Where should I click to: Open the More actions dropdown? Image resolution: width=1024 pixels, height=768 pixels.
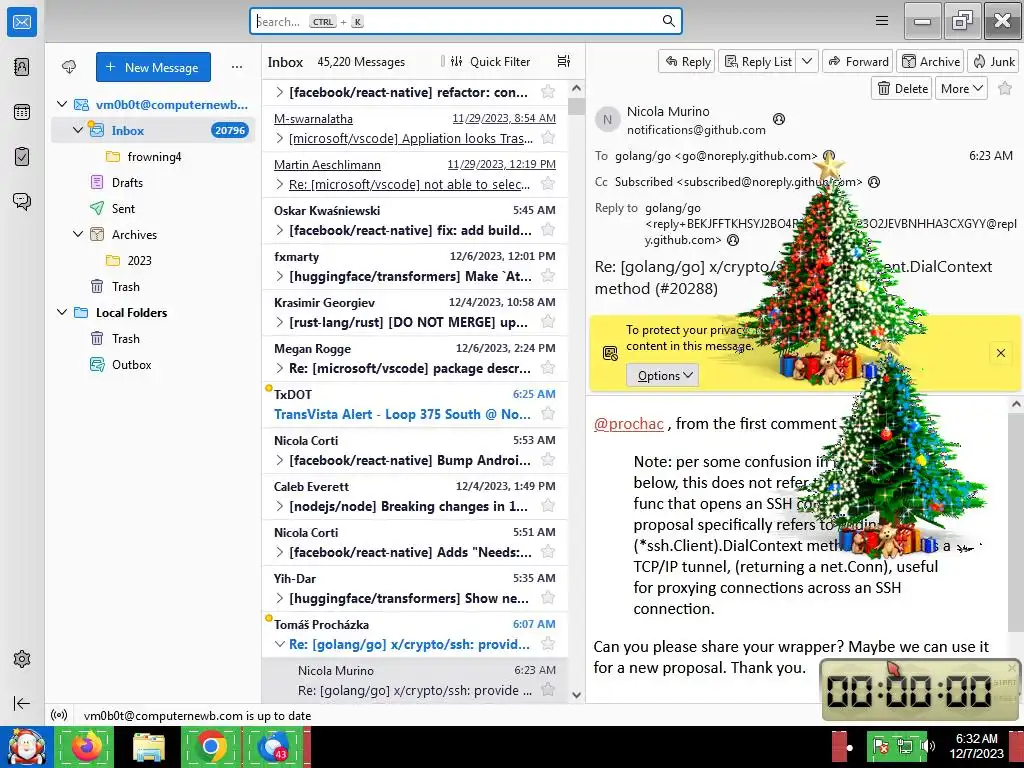pyautogui.click(x=961, y=88)
